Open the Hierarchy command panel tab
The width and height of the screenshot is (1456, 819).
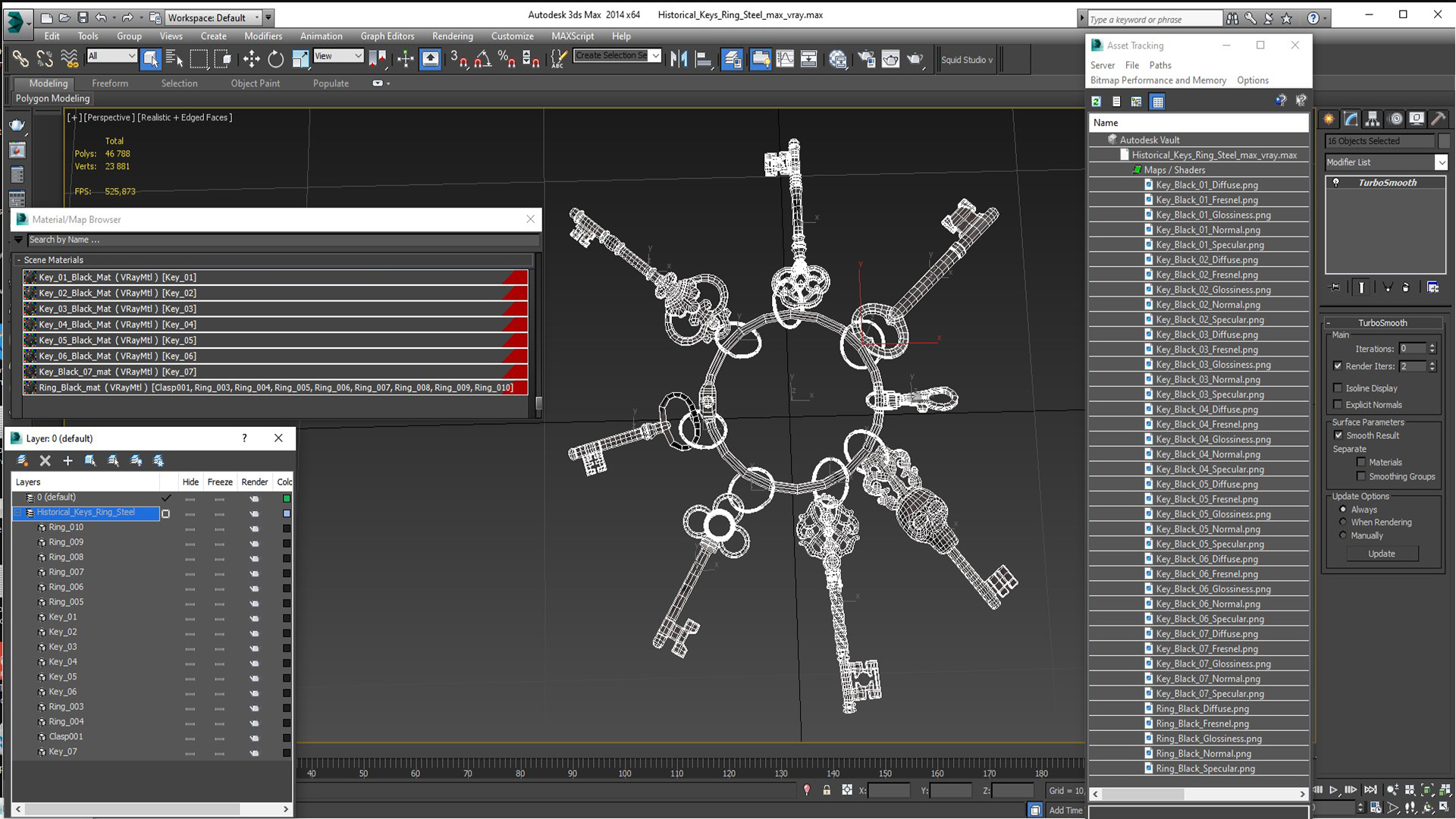click(1373, 119)
